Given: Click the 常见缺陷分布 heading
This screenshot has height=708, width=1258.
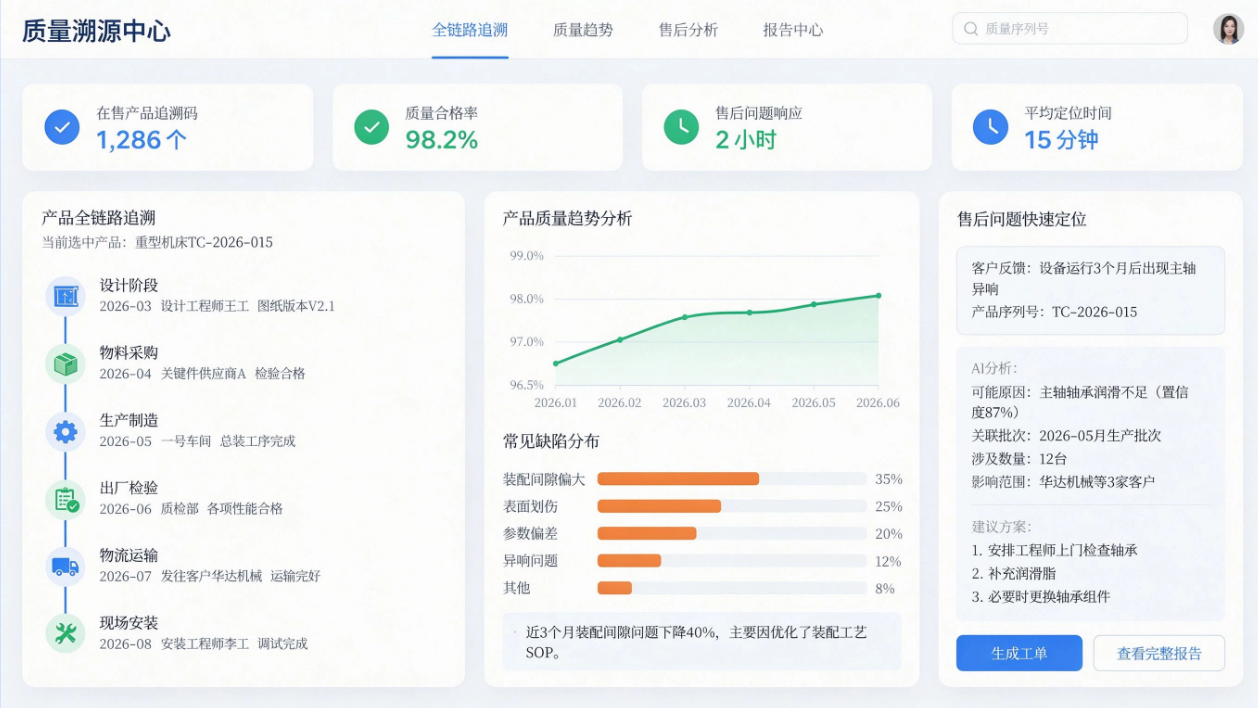Looking at the screenshot, I should click(551, 441).
